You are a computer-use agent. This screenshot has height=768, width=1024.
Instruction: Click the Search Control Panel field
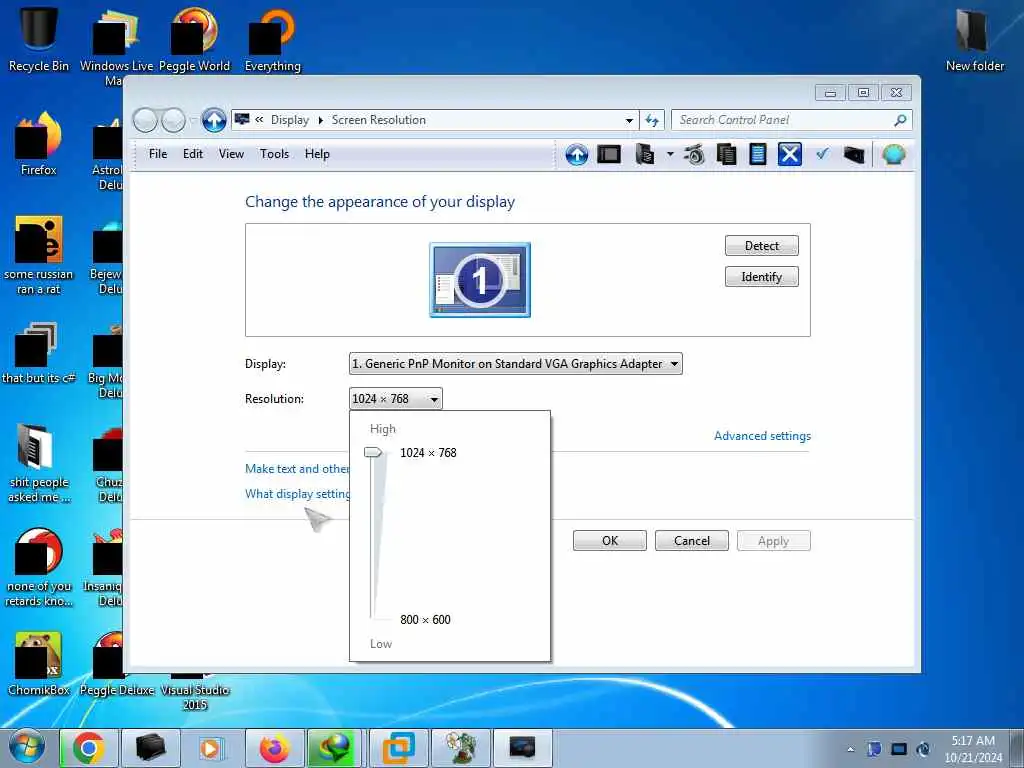(x=792, y=120)
